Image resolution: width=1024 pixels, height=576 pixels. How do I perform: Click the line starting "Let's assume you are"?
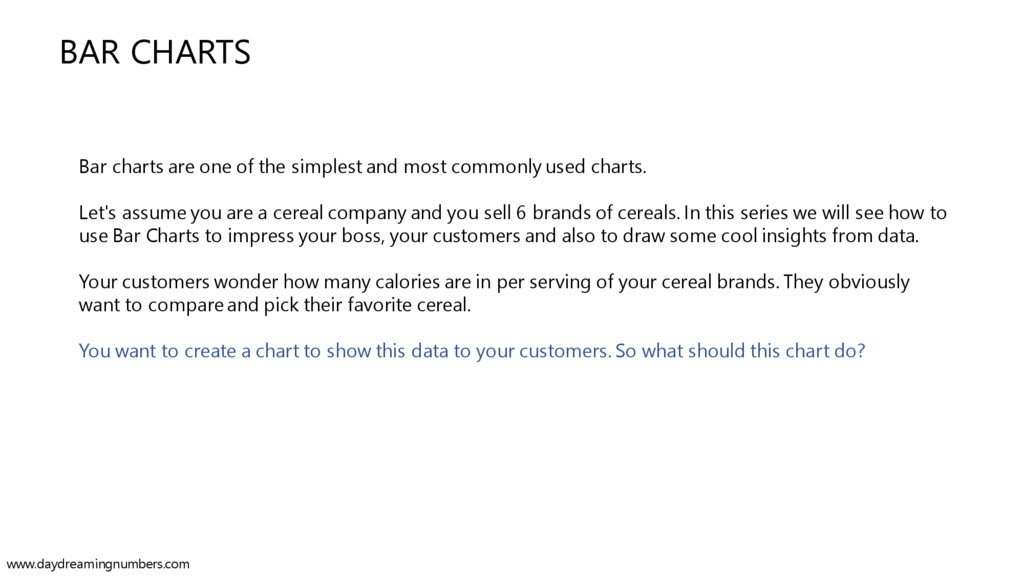click(x=513, y=213)
